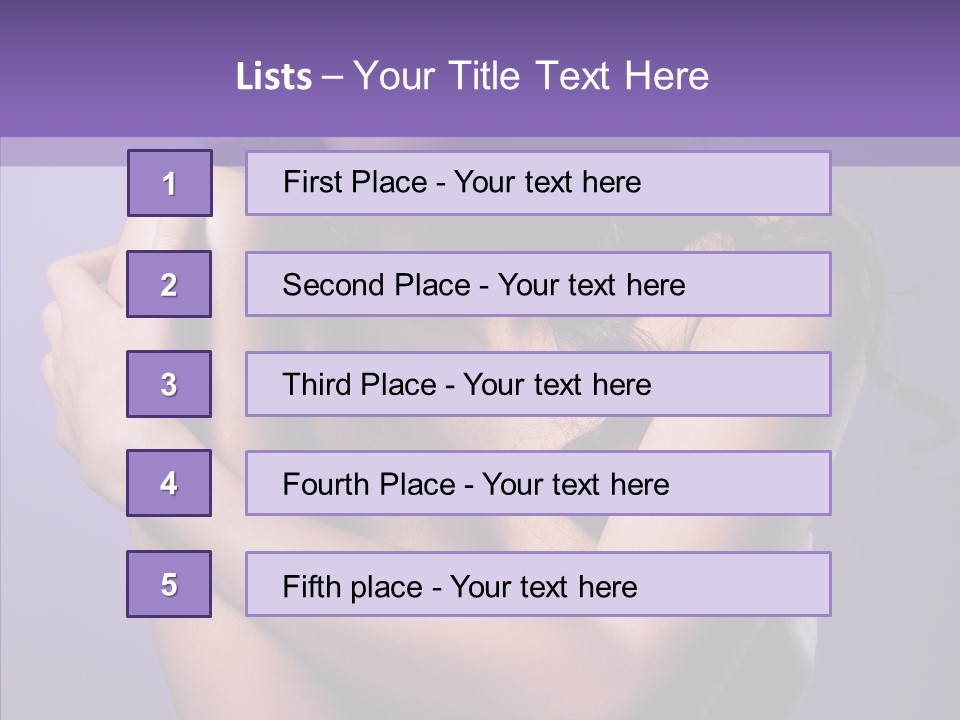The image size is (960, 720).
Task: Click the Second Place text bar
Action: tap(538, 284)
